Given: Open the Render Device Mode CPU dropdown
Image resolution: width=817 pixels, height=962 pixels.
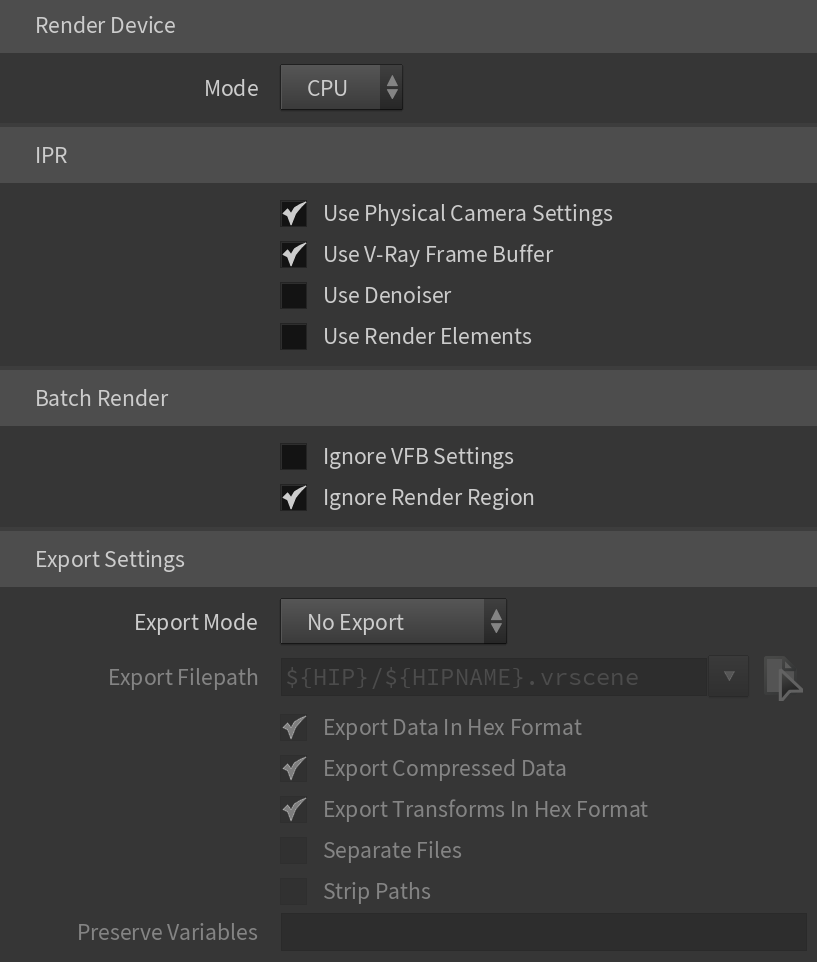Looking at the screenshot, I should [x=342, y=88].
